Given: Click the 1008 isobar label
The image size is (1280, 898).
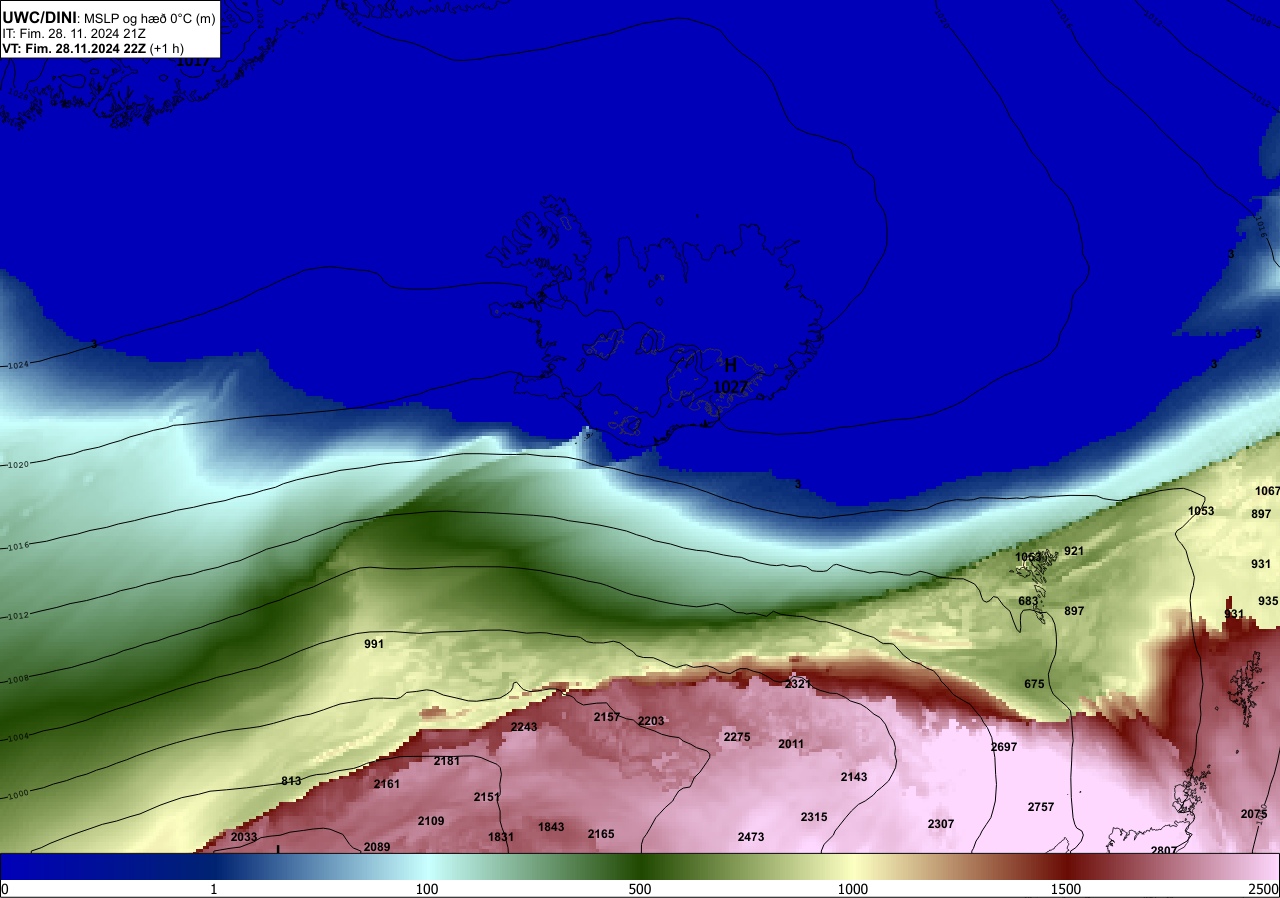Looking at the screenshot, I should click(19, 679).
